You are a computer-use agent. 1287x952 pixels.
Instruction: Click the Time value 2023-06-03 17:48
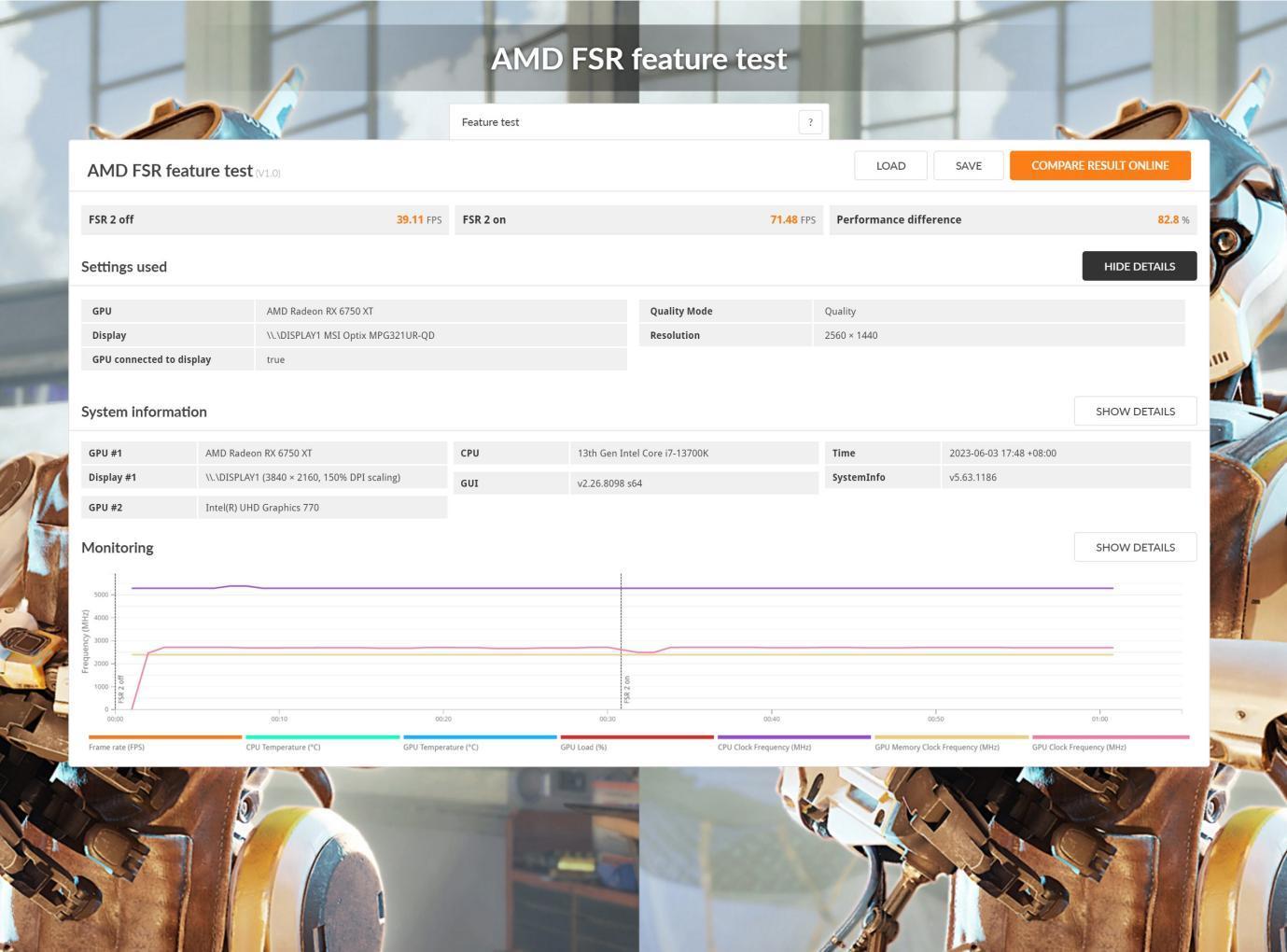point(1002,454)
